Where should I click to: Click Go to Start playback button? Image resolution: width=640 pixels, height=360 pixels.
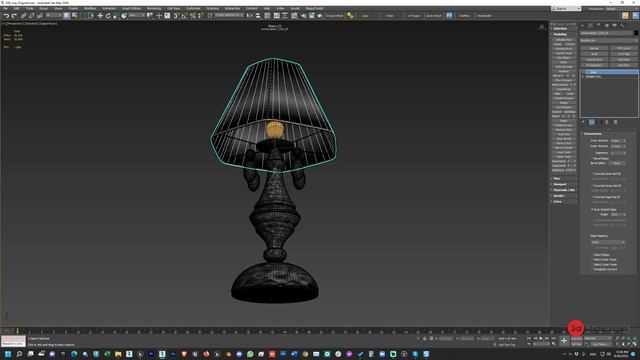[529, 338]
